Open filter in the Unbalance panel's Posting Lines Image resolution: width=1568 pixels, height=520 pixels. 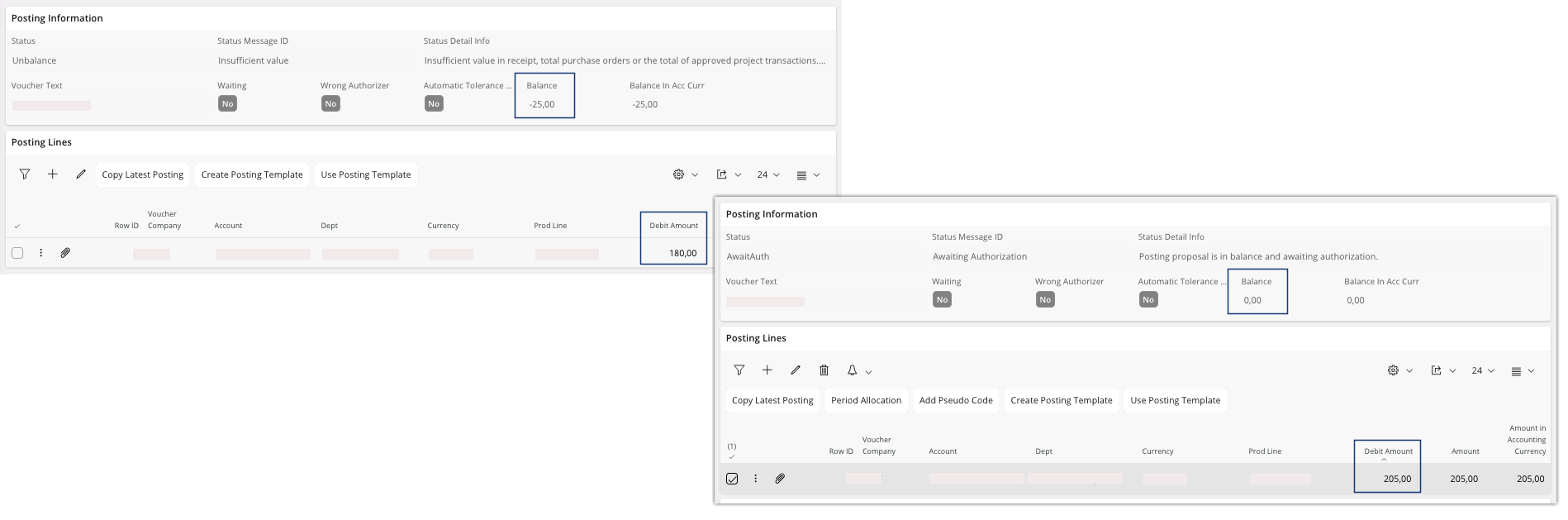tap(25, 174)
